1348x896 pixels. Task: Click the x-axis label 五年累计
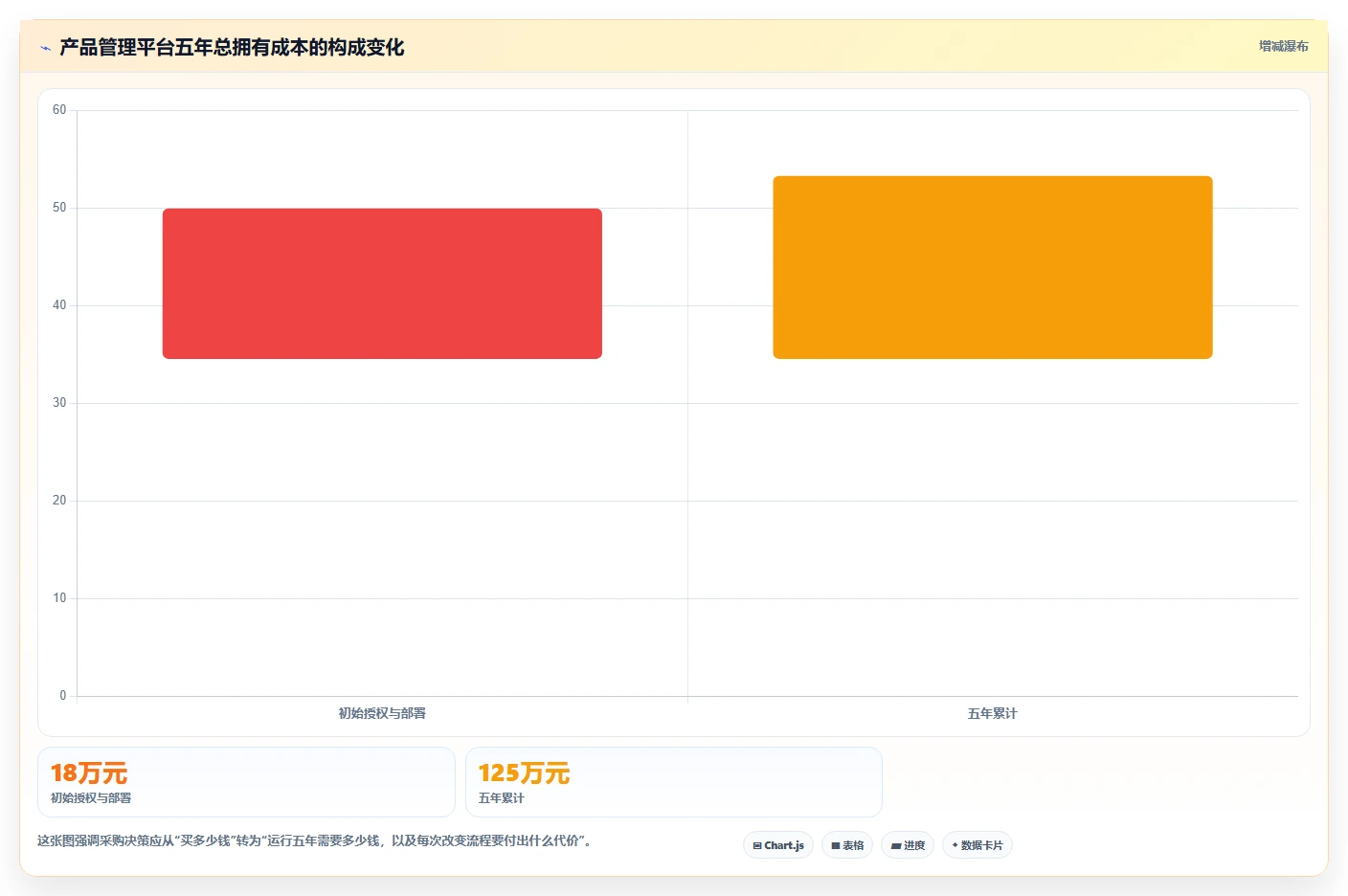(993, 713)
